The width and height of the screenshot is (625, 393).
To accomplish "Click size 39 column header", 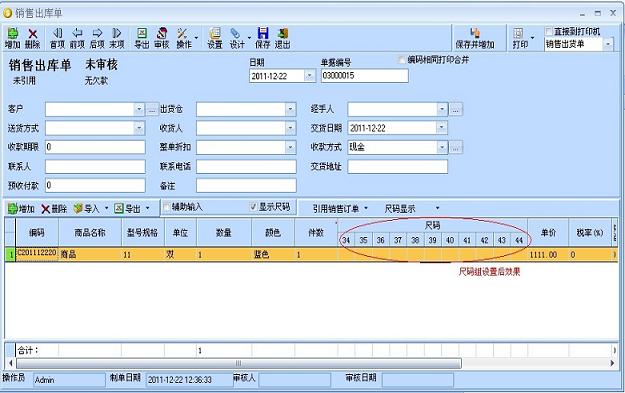I will [432, 240].
